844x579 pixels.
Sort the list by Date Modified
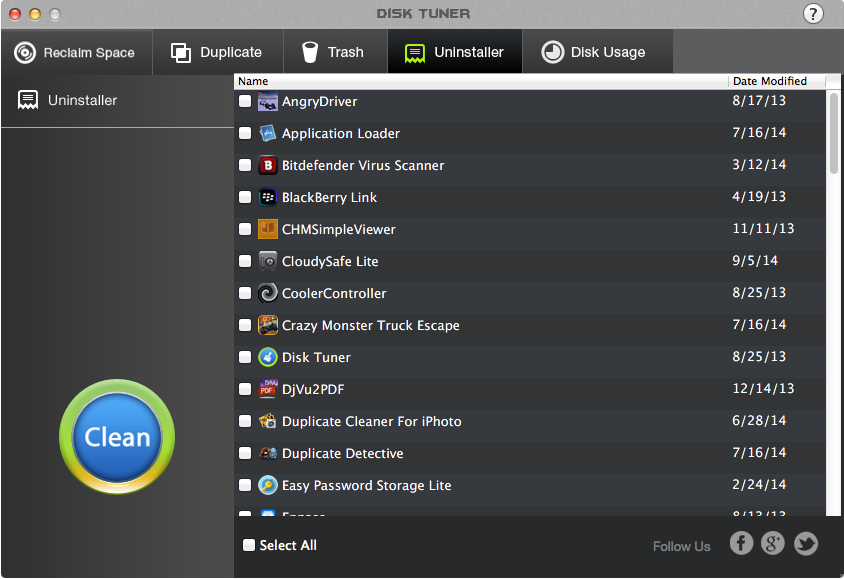[x=777, y=81]
